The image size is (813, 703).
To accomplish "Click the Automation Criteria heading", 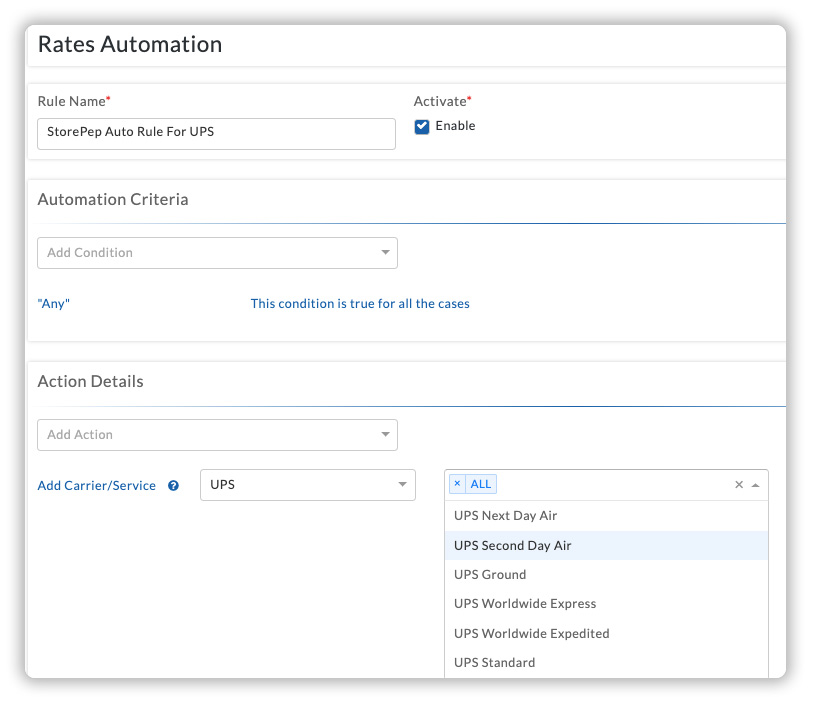I will pyautogui.click(x=113, y=200).
